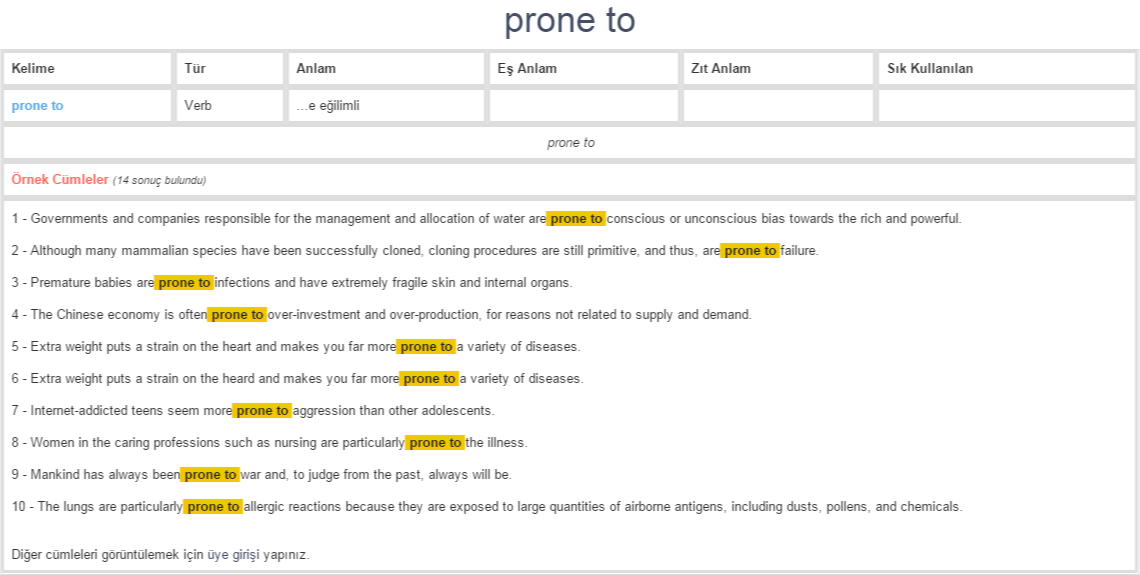The image size is (1140, 575).
Task: Click the large "prone to" page title
Action: pyautogui.click(x=570, y=21)
